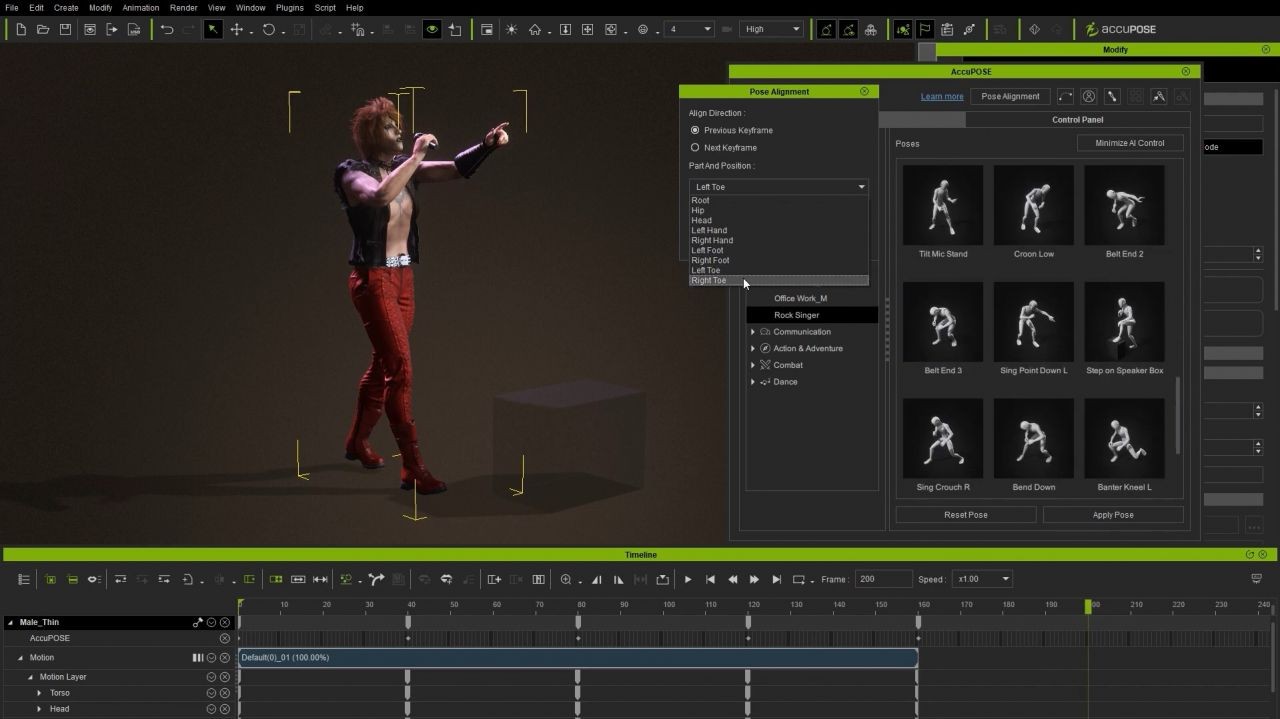Toggle the eye visibility icon in toolbar

(x=432, y=30)
